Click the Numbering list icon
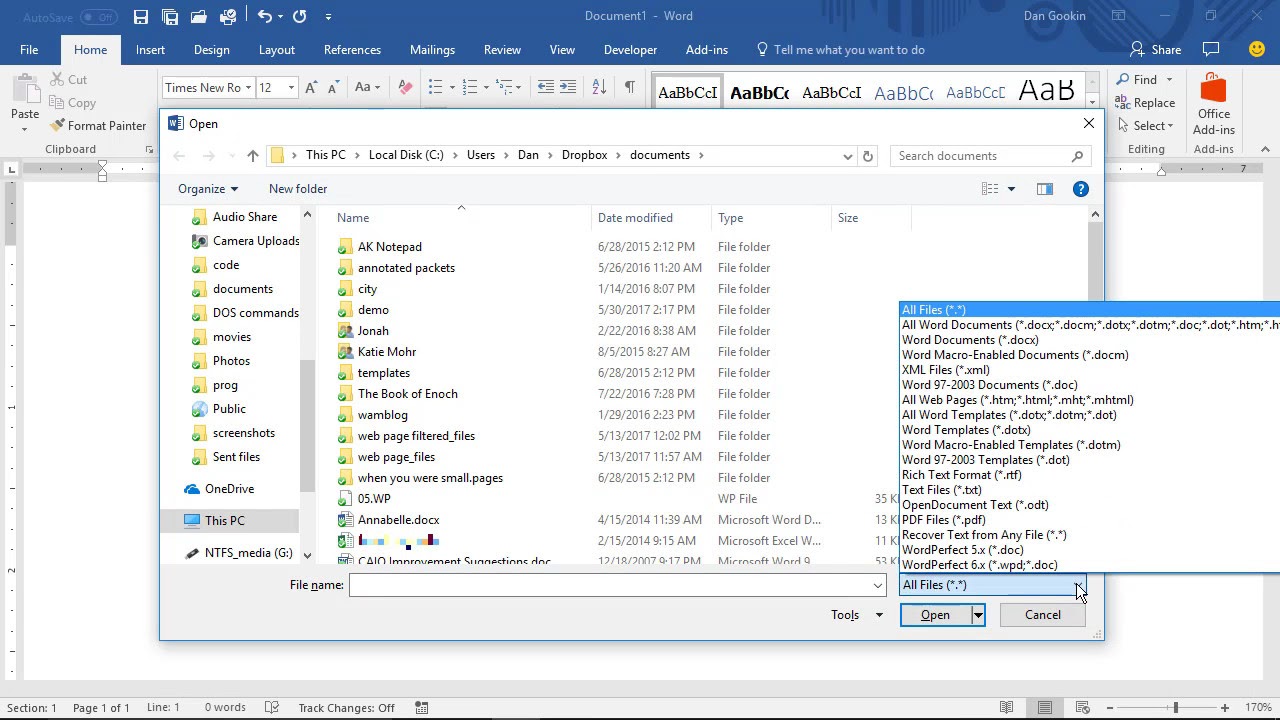Screen dimensions: 1280x720 [471, 87]
